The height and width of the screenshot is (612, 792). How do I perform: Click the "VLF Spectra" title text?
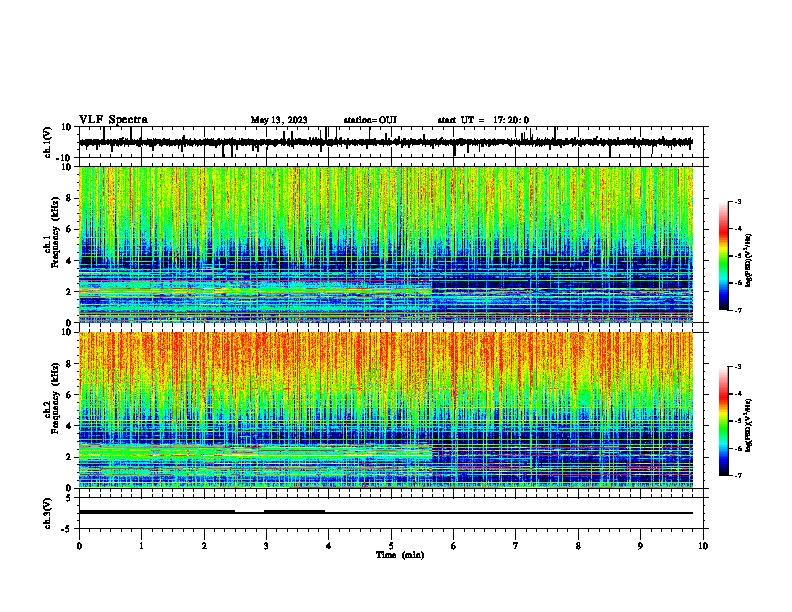tap(113, 120)
